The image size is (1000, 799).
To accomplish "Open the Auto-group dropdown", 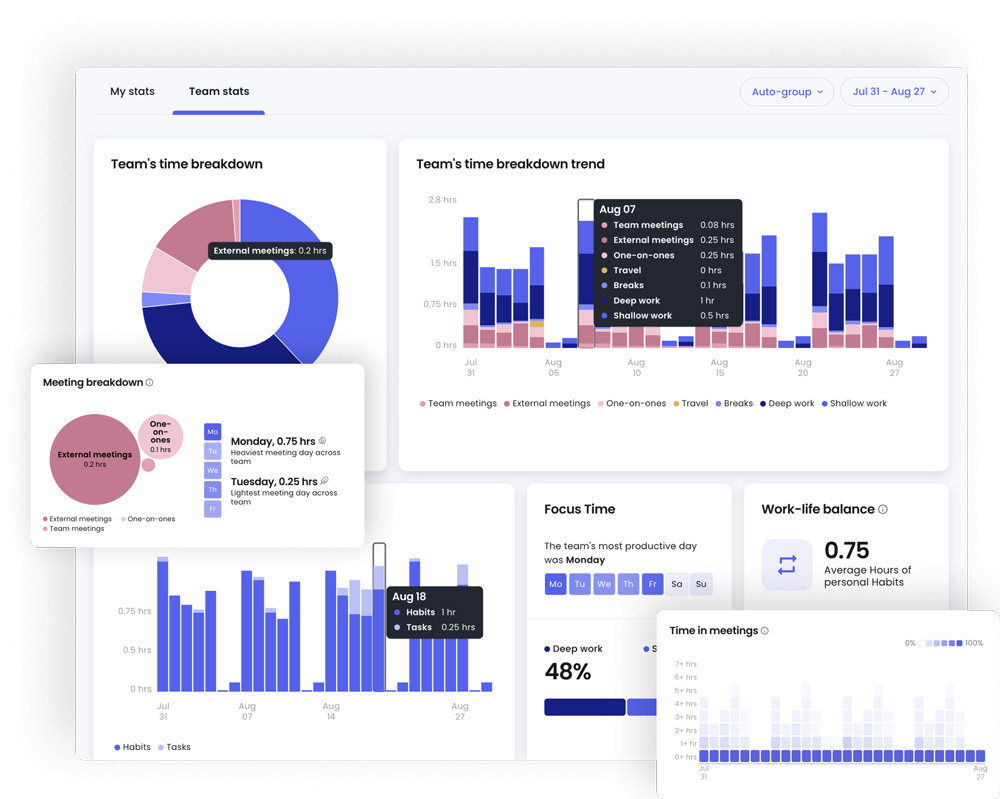I will 787,92.
